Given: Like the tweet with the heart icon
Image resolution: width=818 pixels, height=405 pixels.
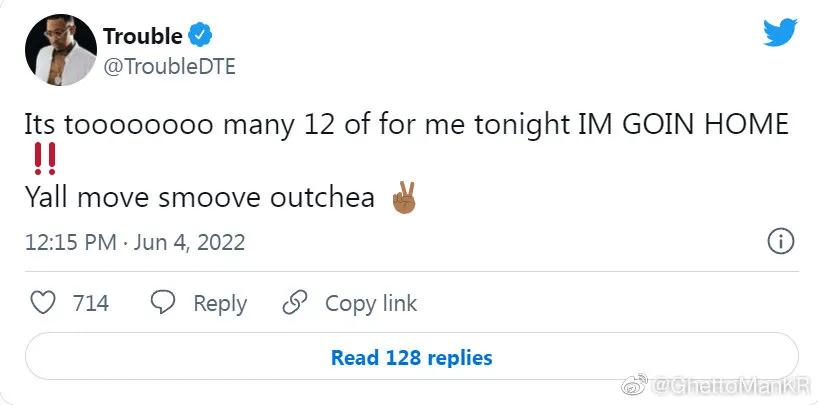Looking at the screenshot, I should [42, 303].
